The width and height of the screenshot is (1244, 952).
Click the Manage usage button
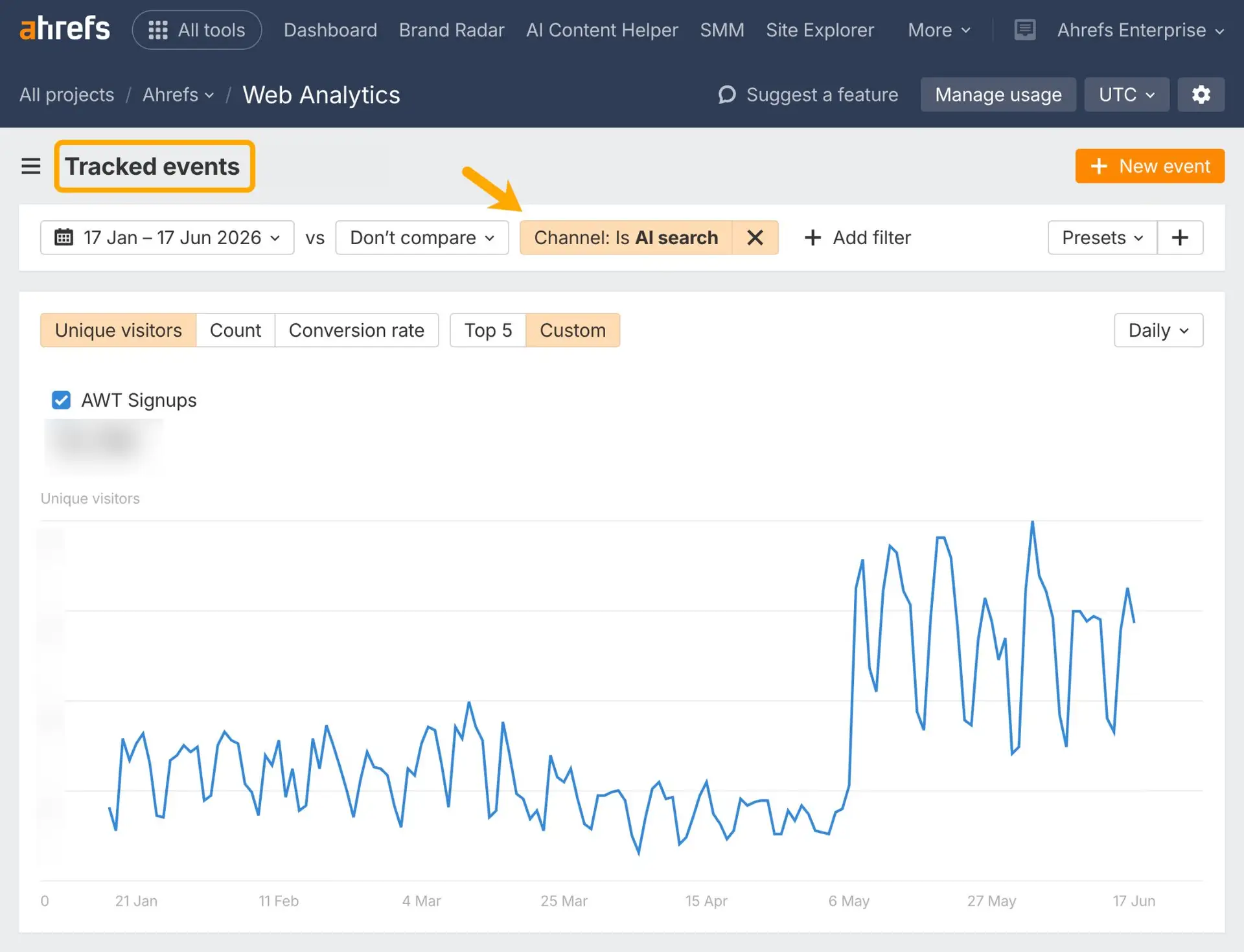(998, 95)
